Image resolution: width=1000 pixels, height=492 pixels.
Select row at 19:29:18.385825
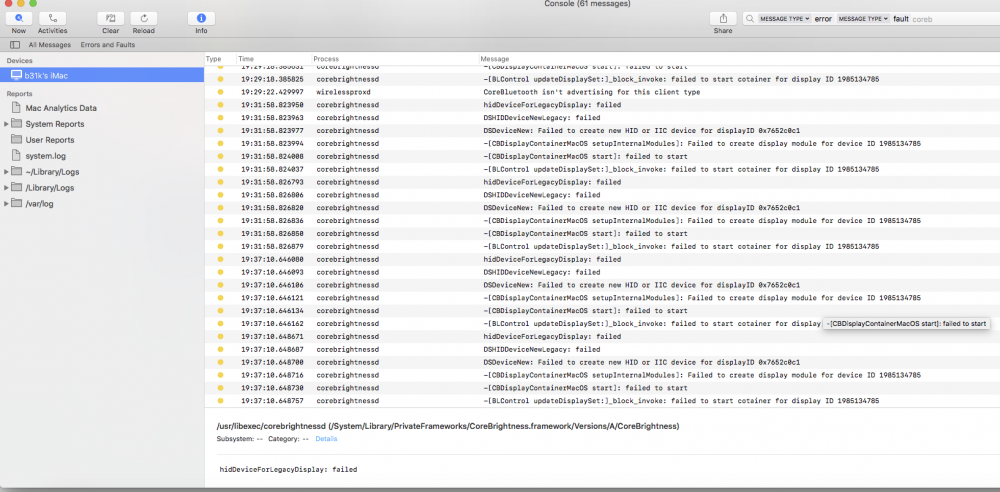tap(602, 79)
